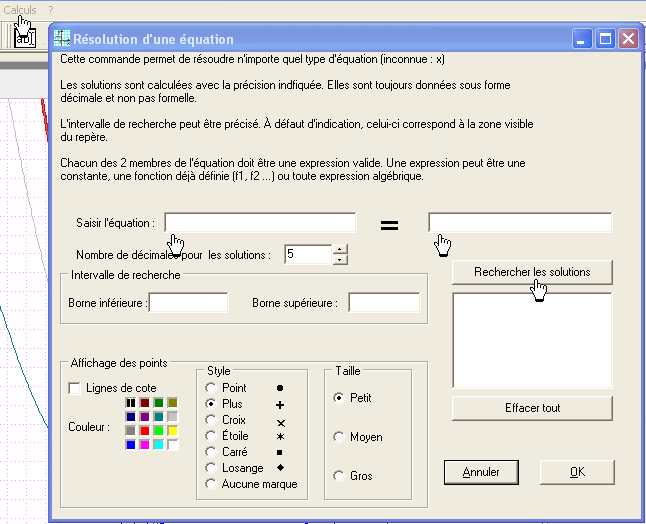Click the 3D toolbar icon

pos(25,38)
